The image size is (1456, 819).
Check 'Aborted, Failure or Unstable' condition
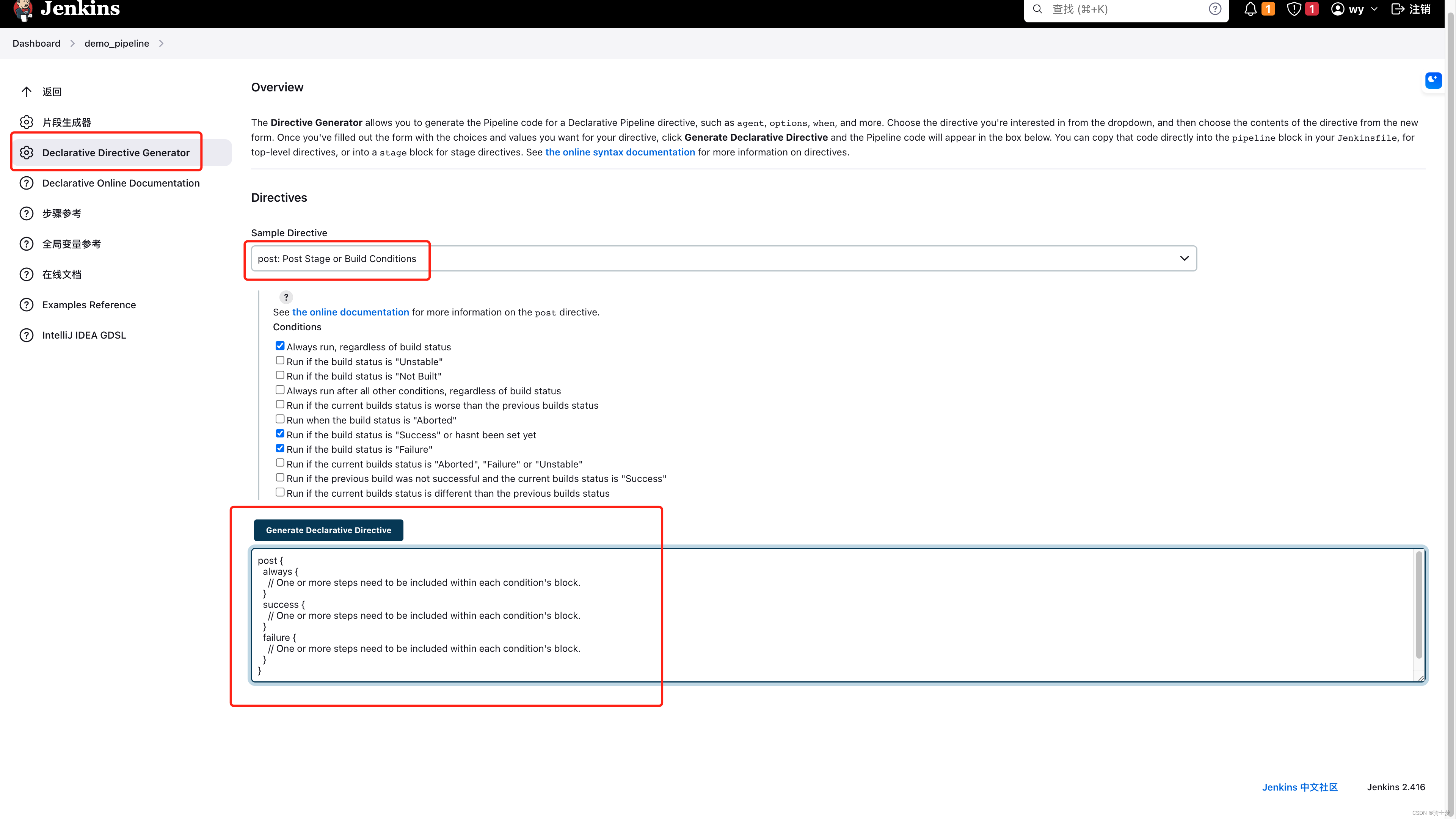coord(280,463)
